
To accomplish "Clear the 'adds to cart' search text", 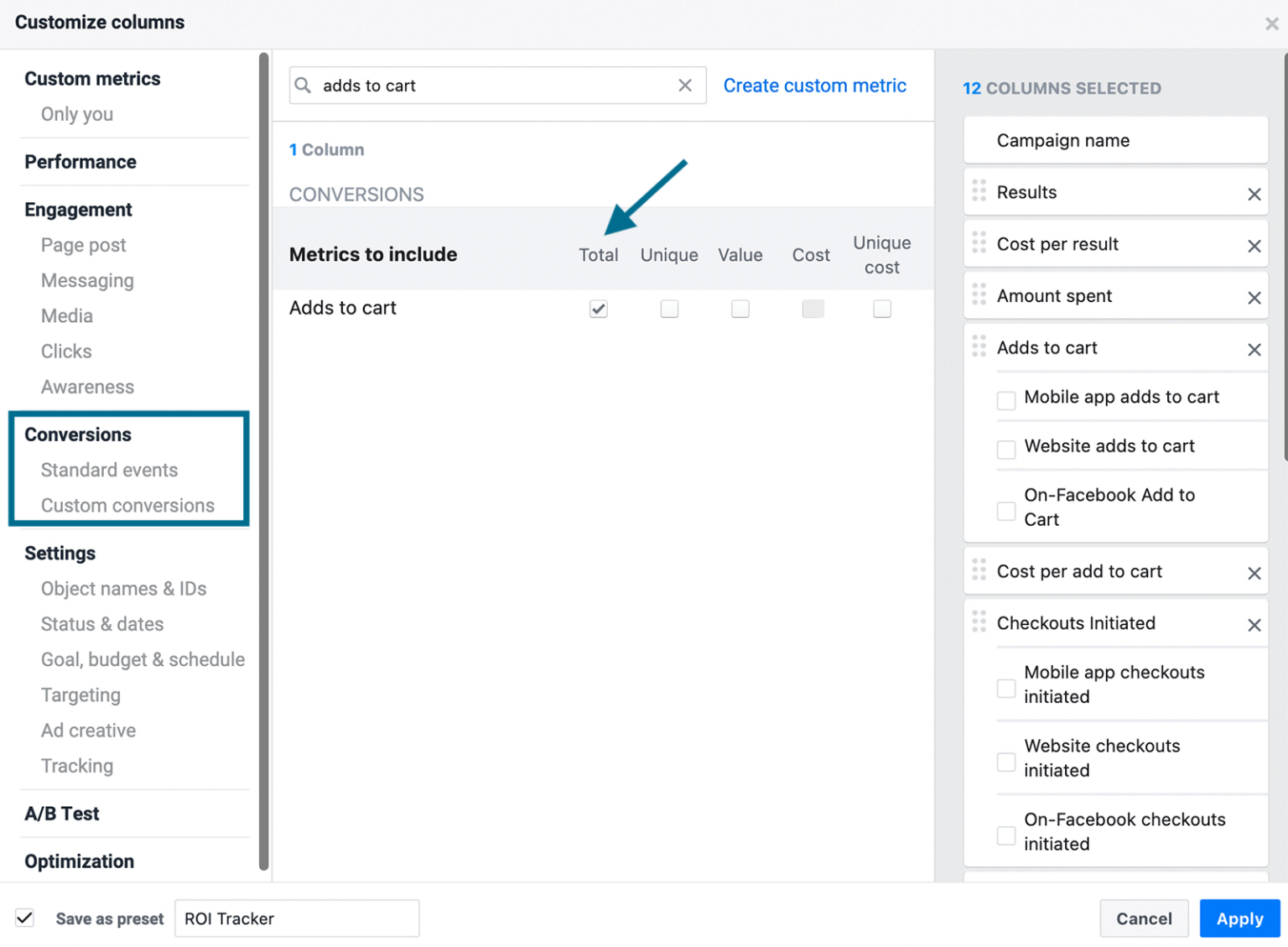I will (x=684, y=85).
